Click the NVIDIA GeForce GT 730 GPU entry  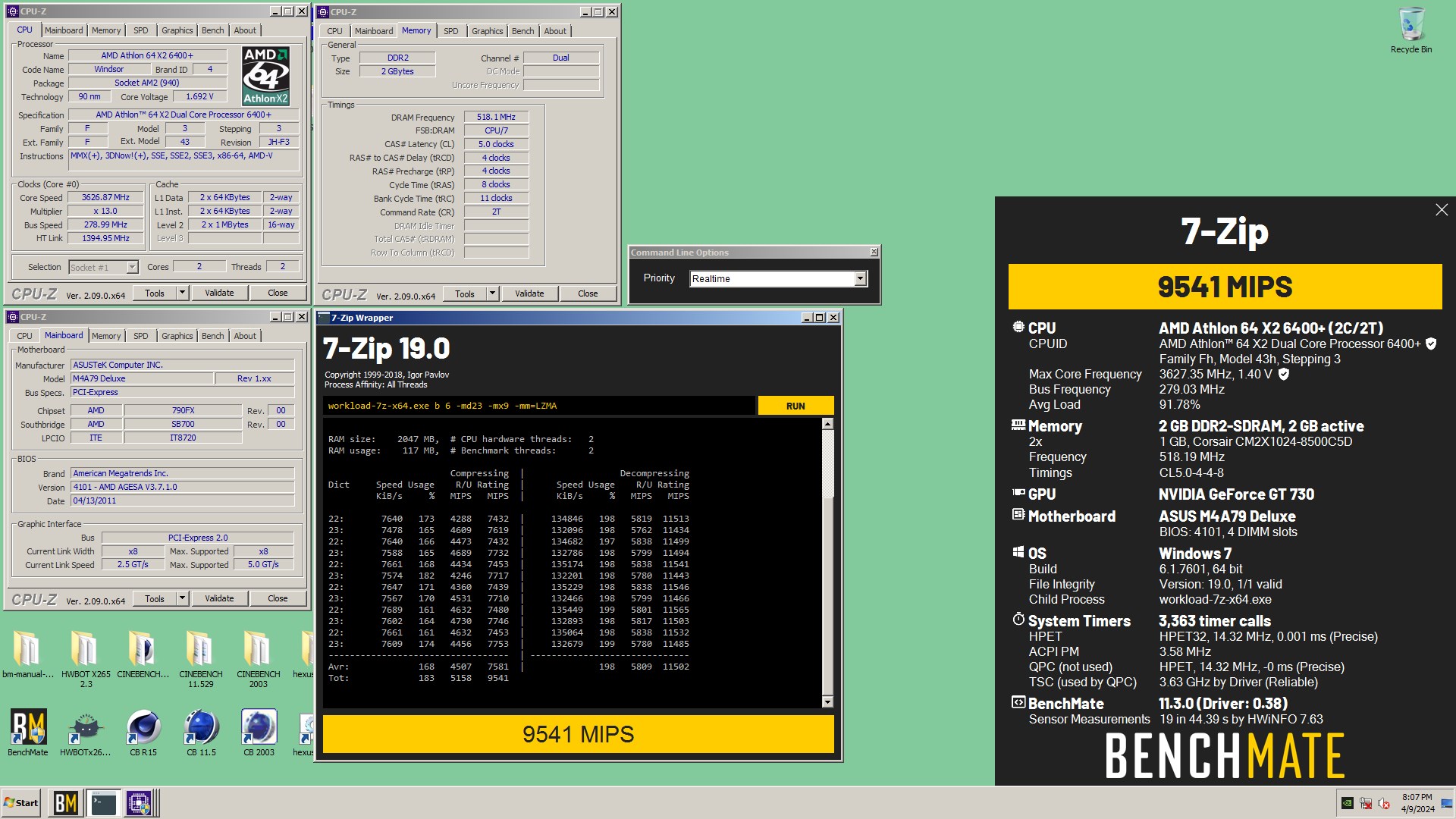point(1236,494)
